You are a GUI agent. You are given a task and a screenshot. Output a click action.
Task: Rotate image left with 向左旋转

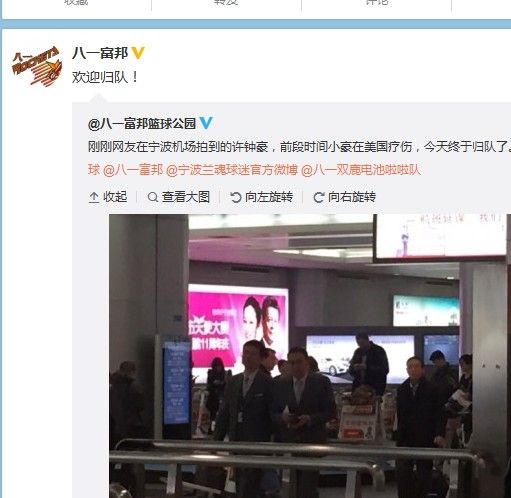tap(269, 197)
